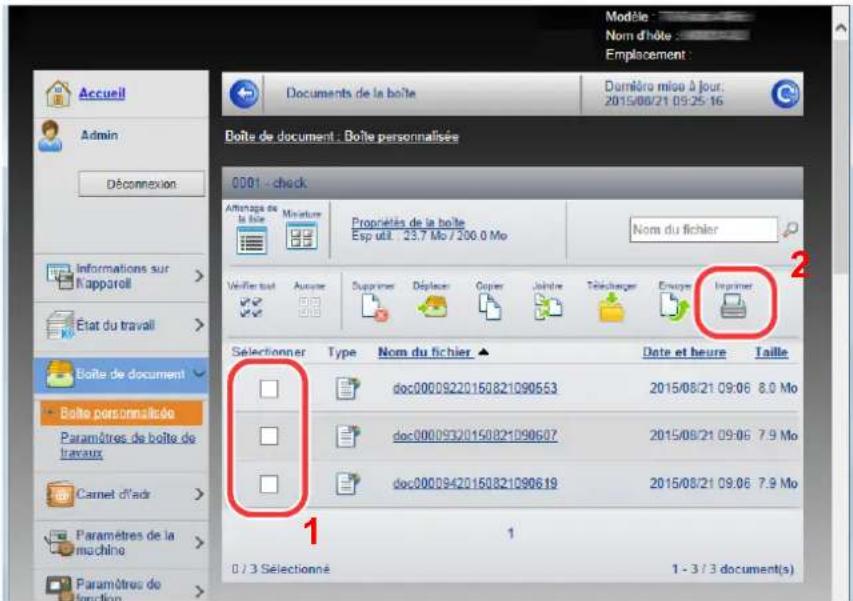Check the box for doc0000922015082109​0553
Image resolution: width=853 pixels, height=601 pixels.
pos(269,389)
